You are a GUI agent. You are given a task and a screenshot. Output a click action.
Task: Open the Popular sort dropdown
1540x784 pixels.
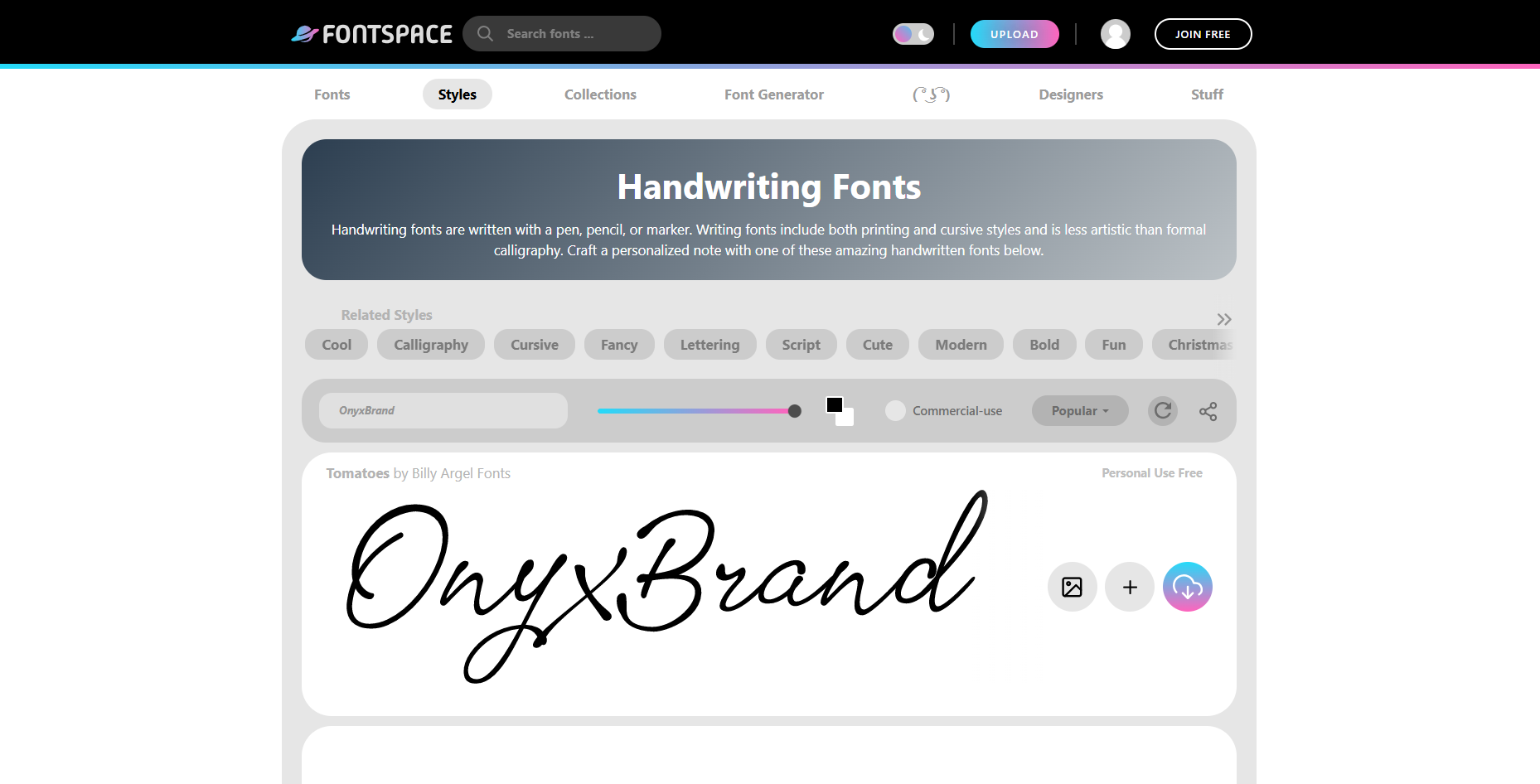[1079, 410]
